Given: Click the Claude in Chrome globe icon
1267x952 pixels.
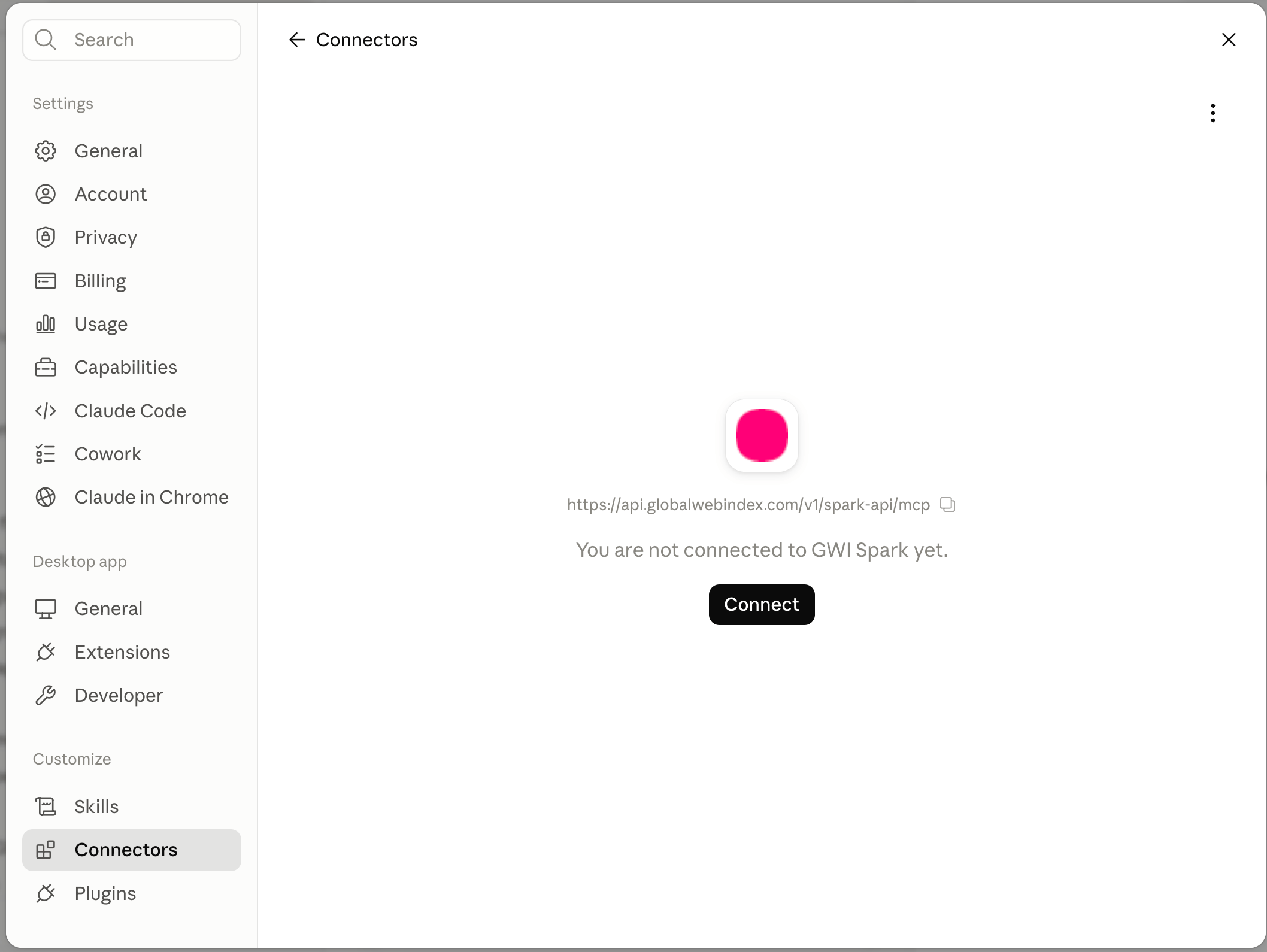Looking at the screenshot, I should point(46,497).
